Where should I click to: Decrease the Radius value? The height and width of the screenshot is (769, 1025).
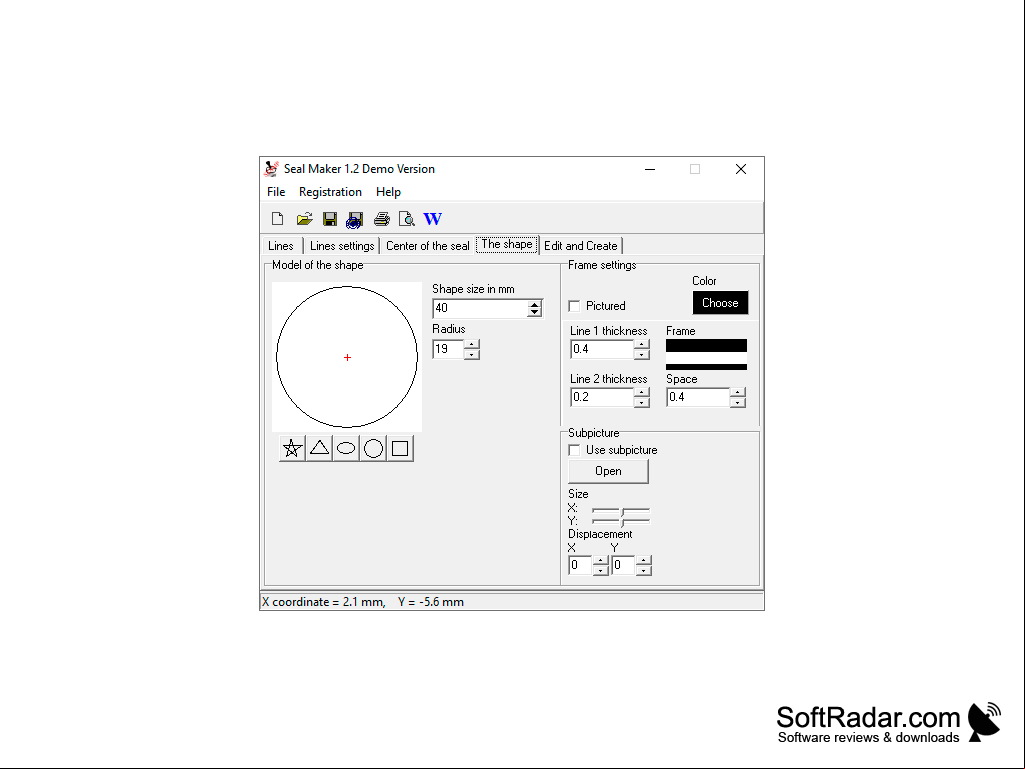tap(471, 354)
